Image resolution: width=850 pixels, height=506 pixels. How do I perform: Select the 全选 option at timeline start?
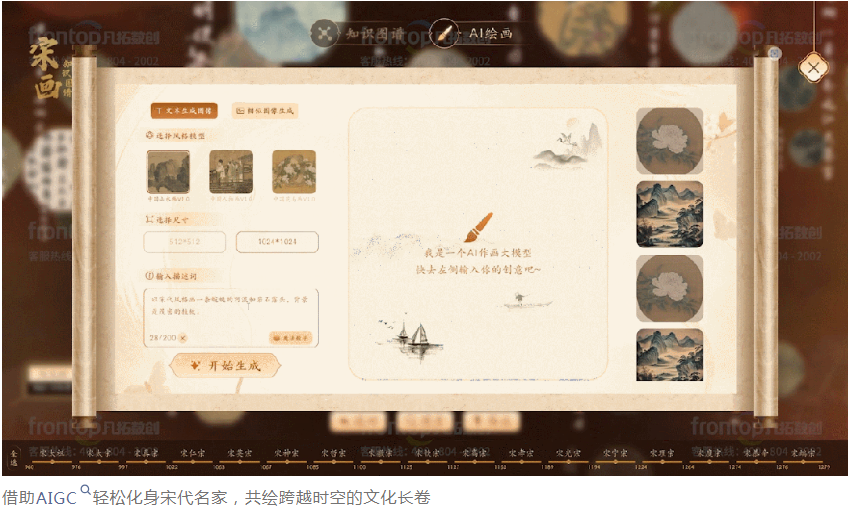tap(14, 457)
